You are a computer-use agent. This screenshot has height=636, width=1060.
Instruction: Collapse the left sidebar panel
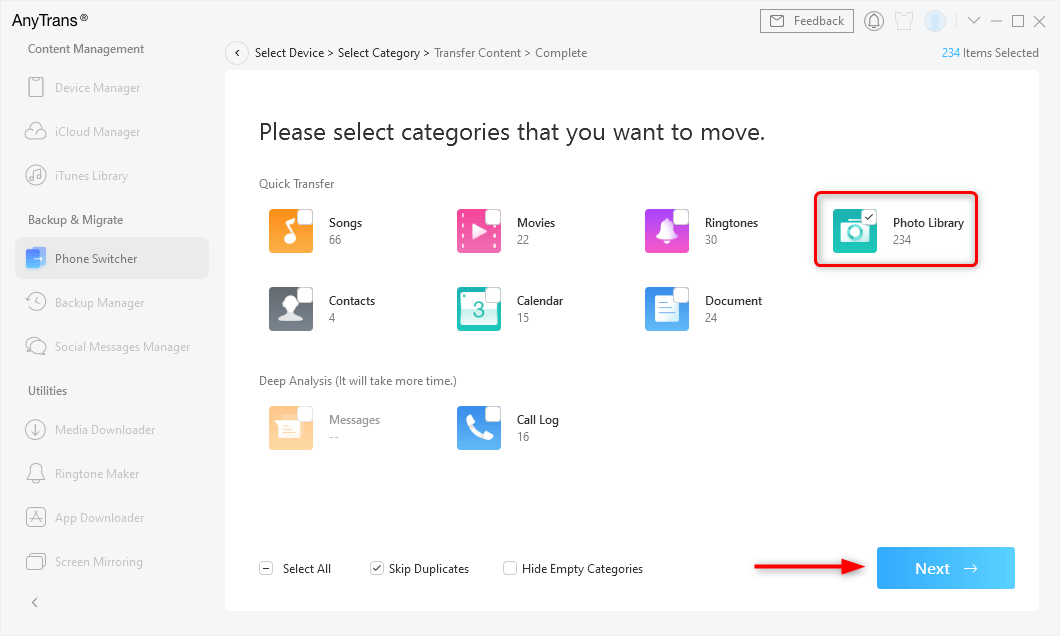point(35,602)
